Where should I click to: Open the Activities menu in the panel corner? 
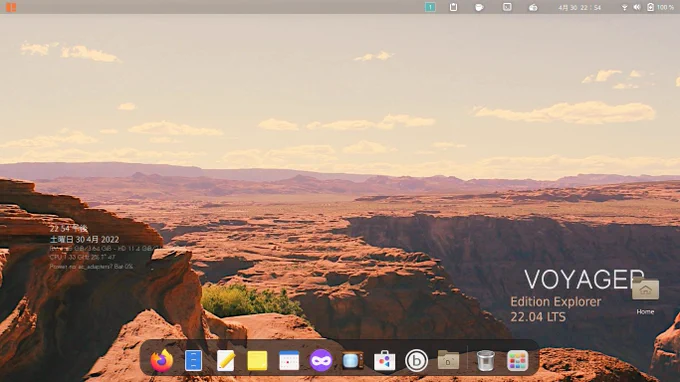point(11,7)
